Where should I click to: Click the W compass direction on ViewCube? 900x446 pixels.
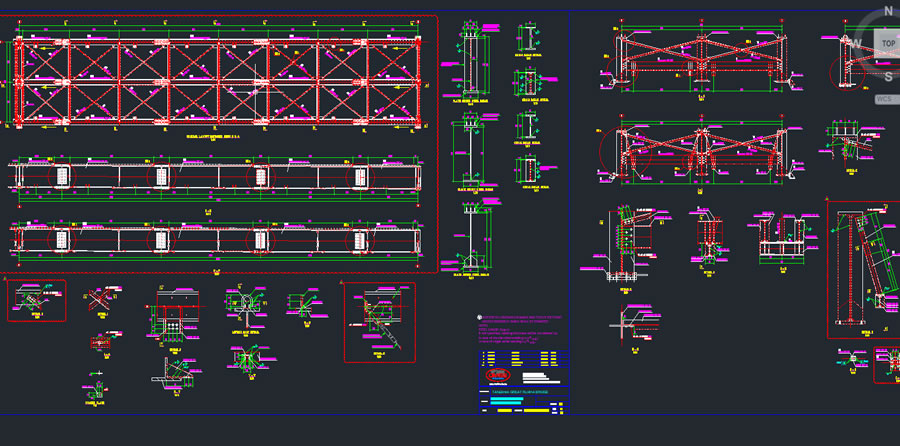pyautogui.click(x=857, y=43)
